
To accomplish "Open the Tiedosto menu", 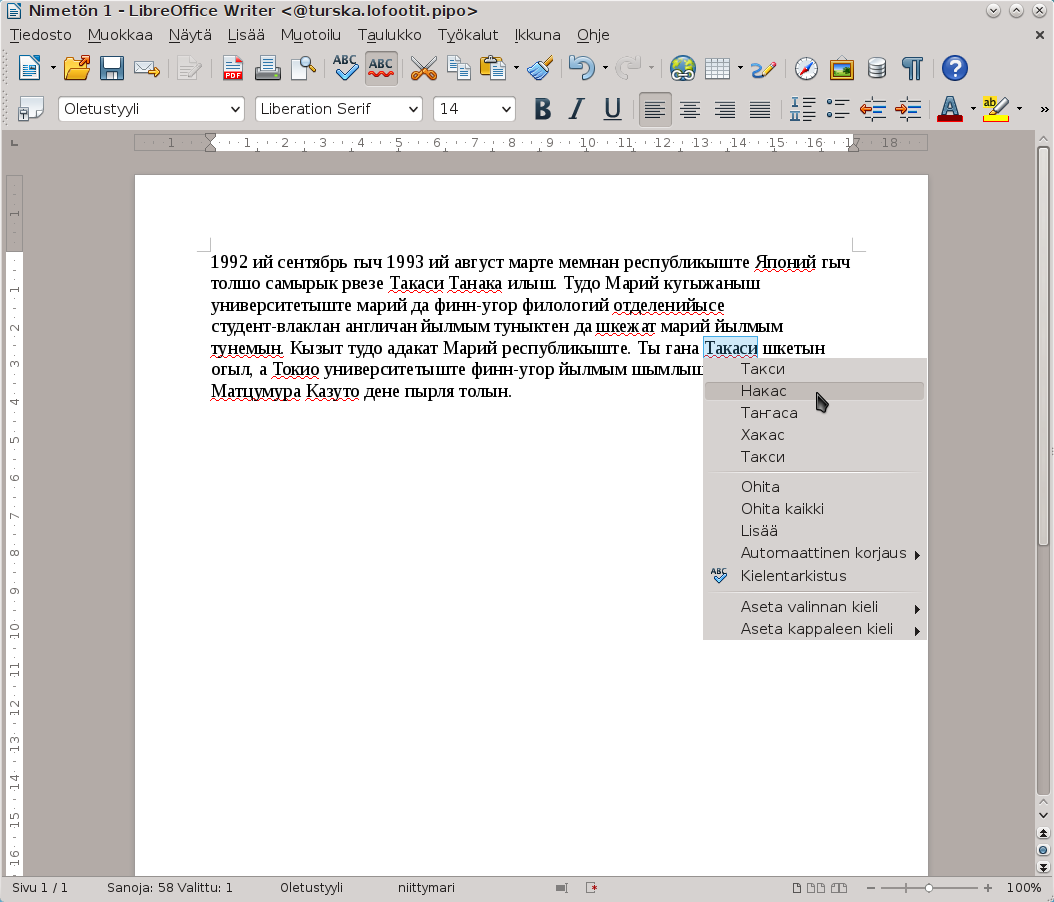I will pos(40,35).
